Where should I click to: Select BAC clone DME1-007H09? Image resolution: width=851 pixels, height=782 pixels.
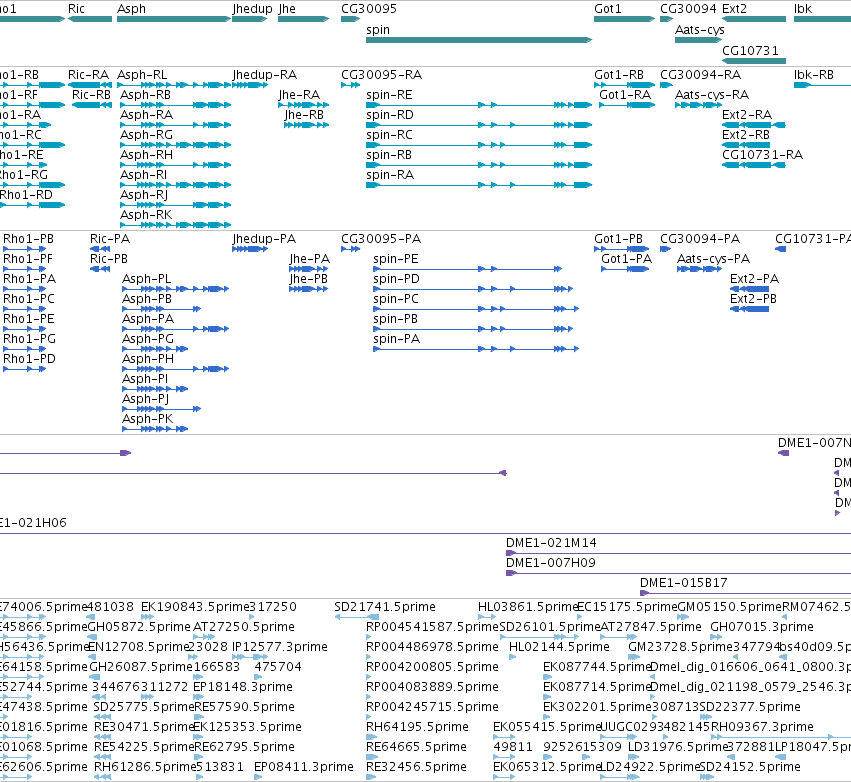678,573
